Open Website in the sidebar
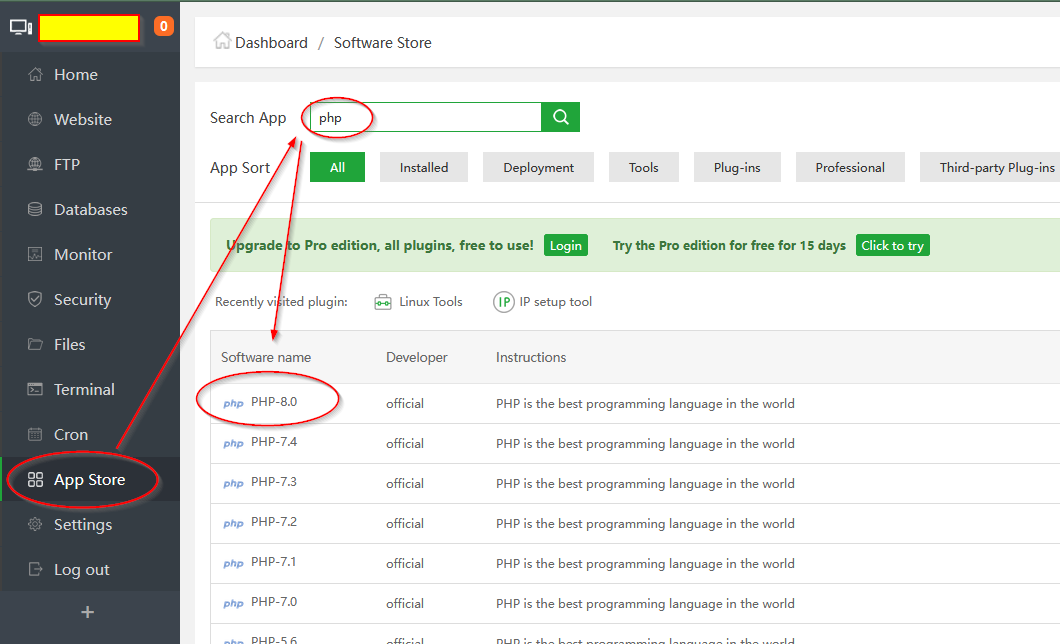This screenshot has height=644, width=1060. [x=82, y=119]
